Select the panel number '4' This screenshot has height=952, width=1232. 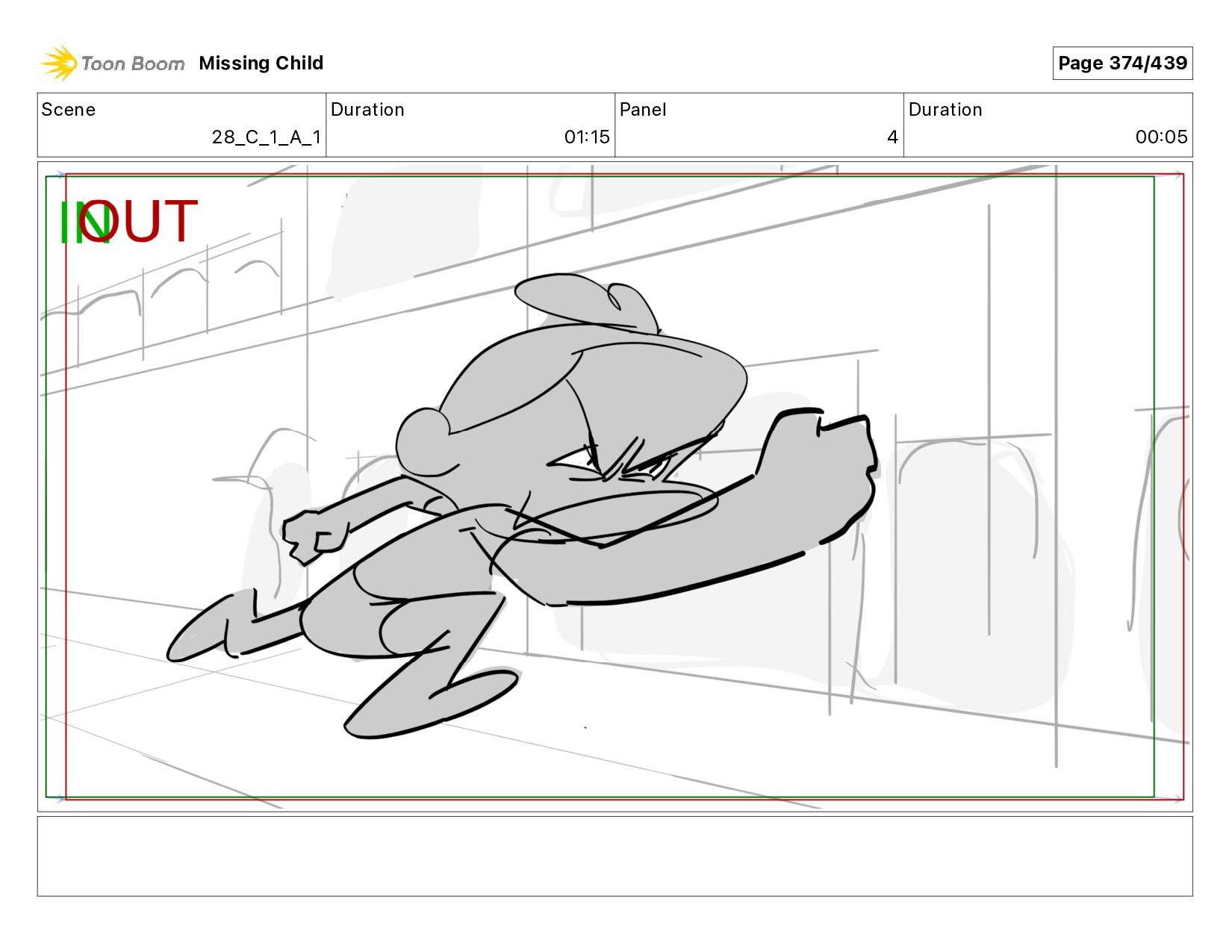pos(892,137)
